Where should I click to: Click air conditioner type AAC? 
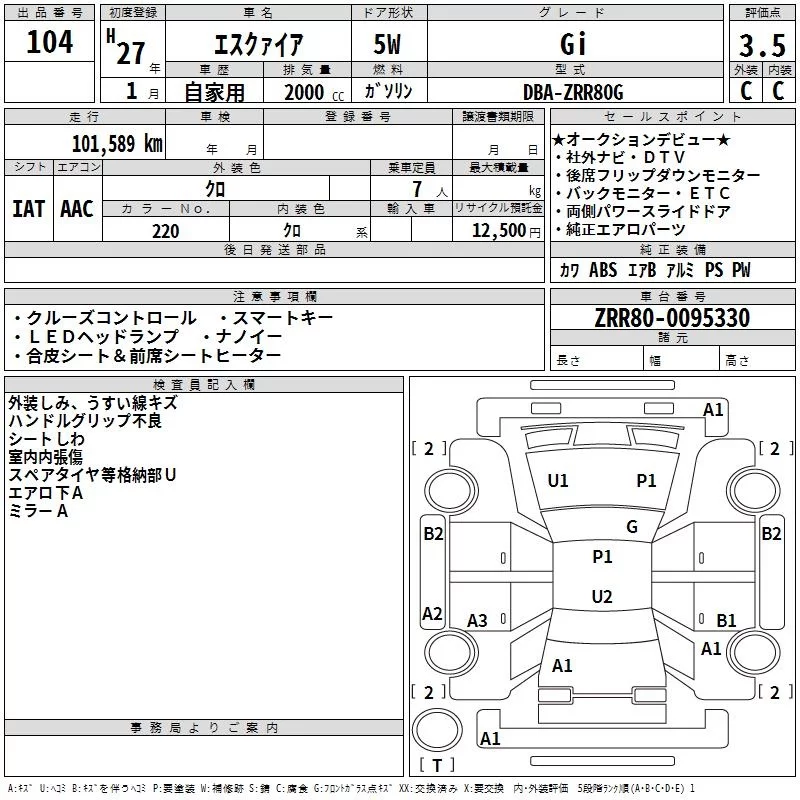point(77,209)
